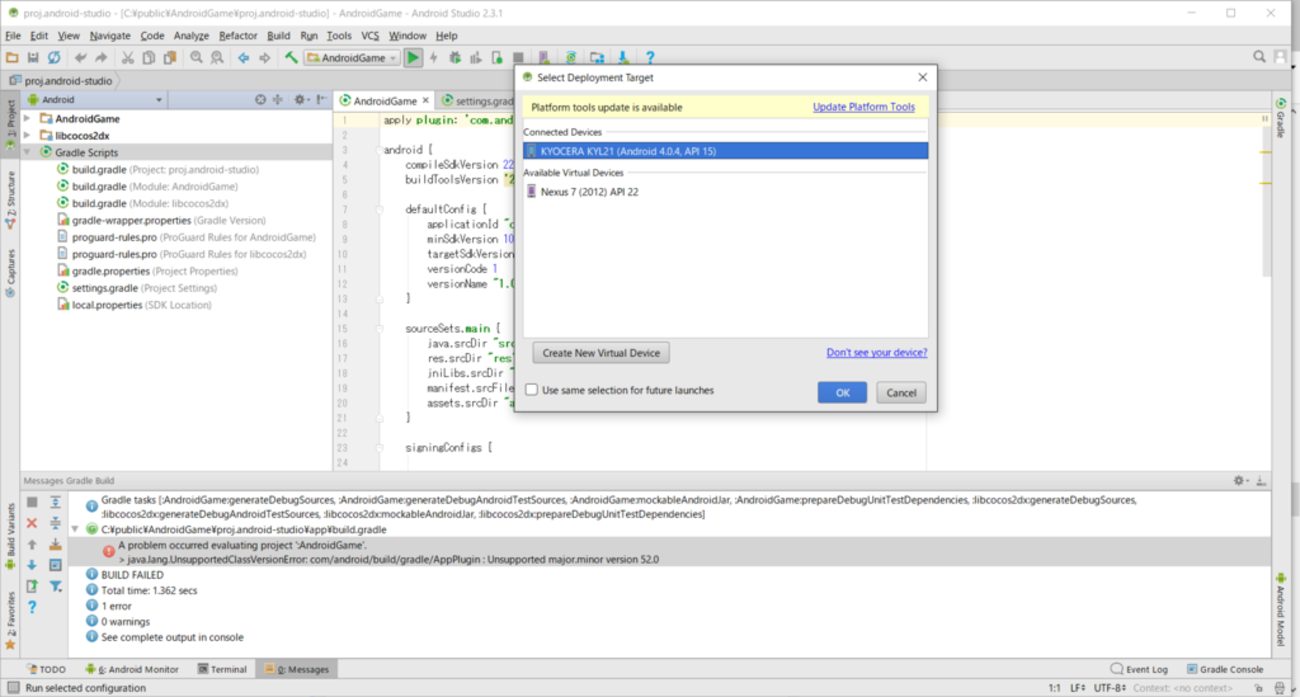Viewport: 1300px width, 697px height.
Task: Click the Debug bug icon in toolbar
Action: click(x=455, y=58)
